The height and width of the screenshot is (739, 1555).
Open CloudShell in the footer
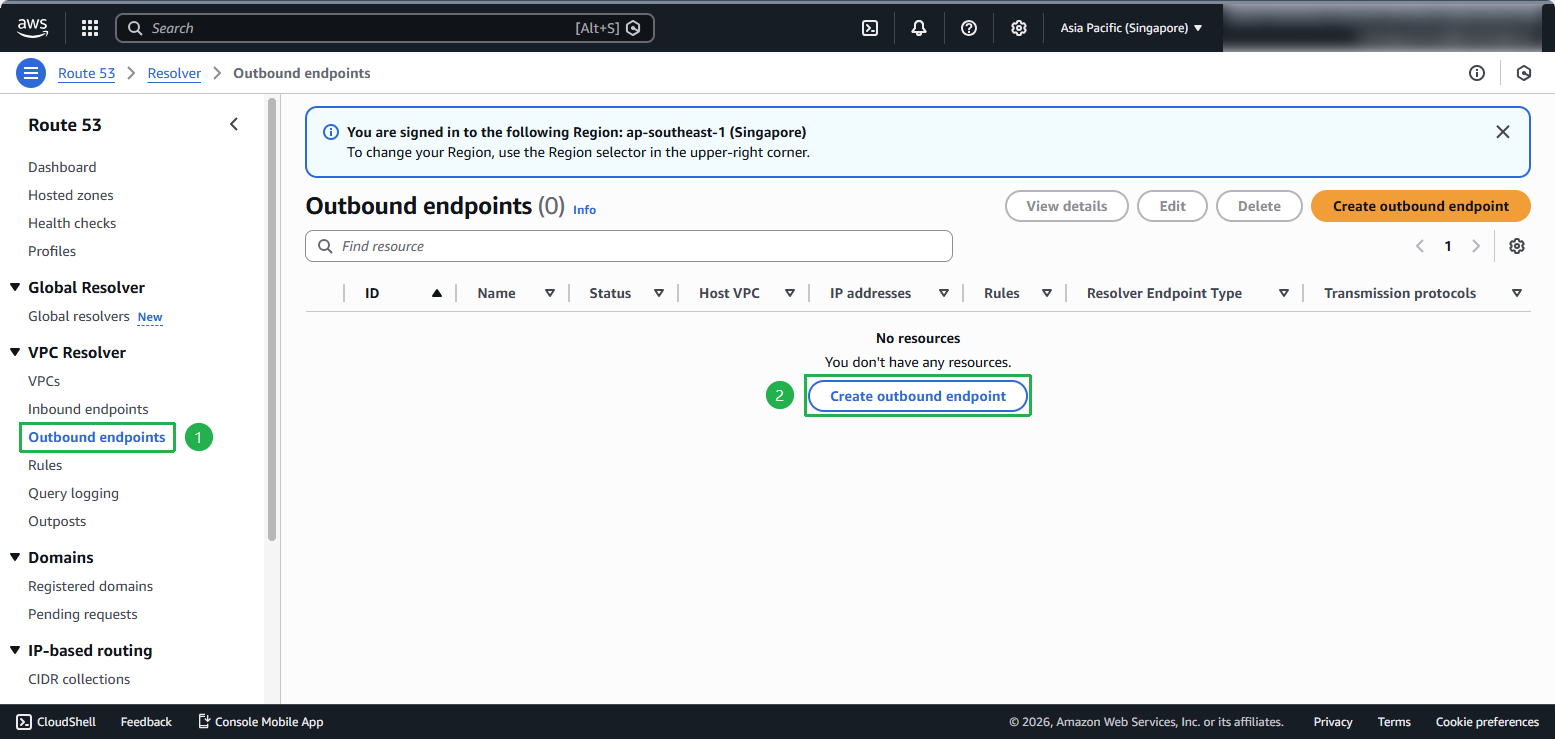[x=56, y=722]
